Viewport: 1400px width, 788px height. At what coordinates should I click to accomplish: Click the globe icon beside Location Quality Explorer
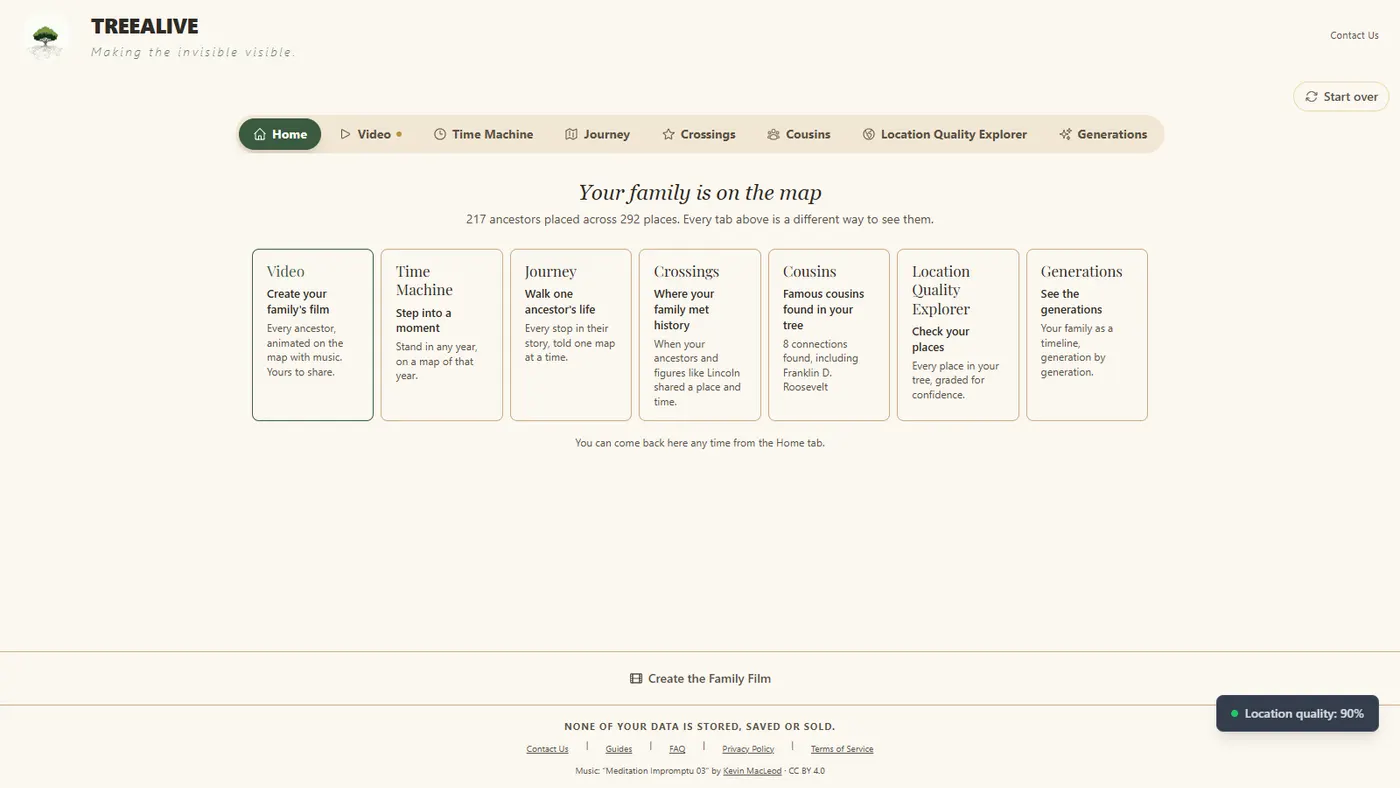tap(869, 134)
